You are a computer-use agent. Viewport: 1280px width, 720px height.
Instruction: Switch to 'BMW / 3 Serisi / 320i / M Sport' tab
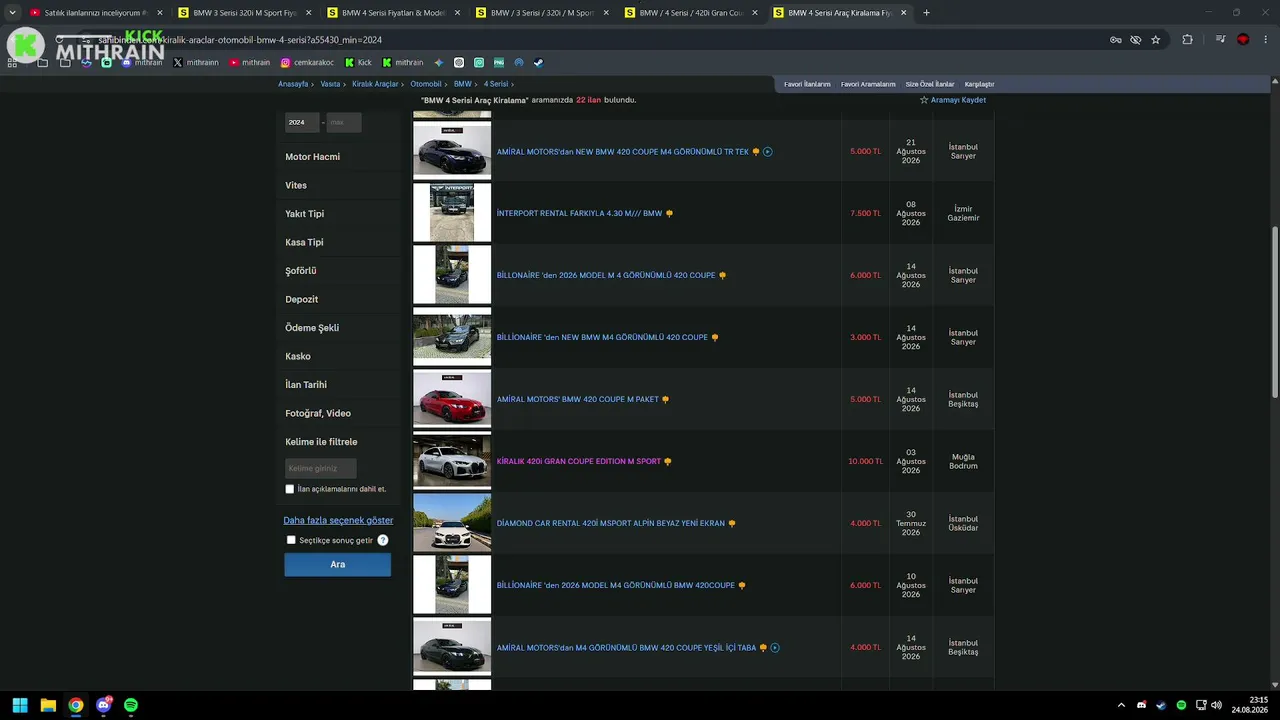[x=542, y=13]
